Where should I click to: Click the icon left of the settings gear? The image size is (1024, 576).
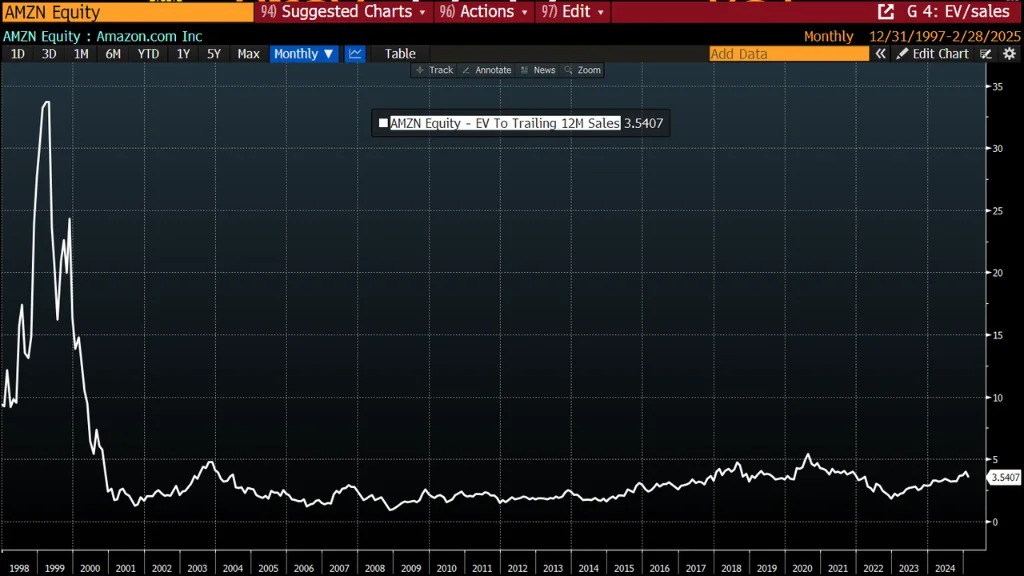coord(986,54)
